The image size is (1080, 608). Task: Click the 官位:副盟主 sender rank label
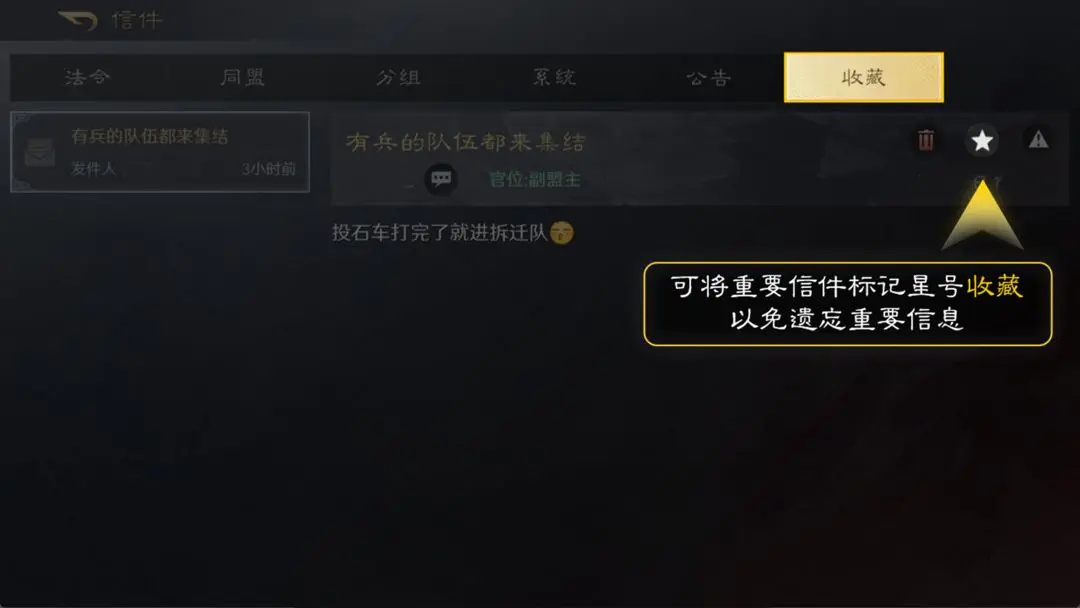pos(534,180)
